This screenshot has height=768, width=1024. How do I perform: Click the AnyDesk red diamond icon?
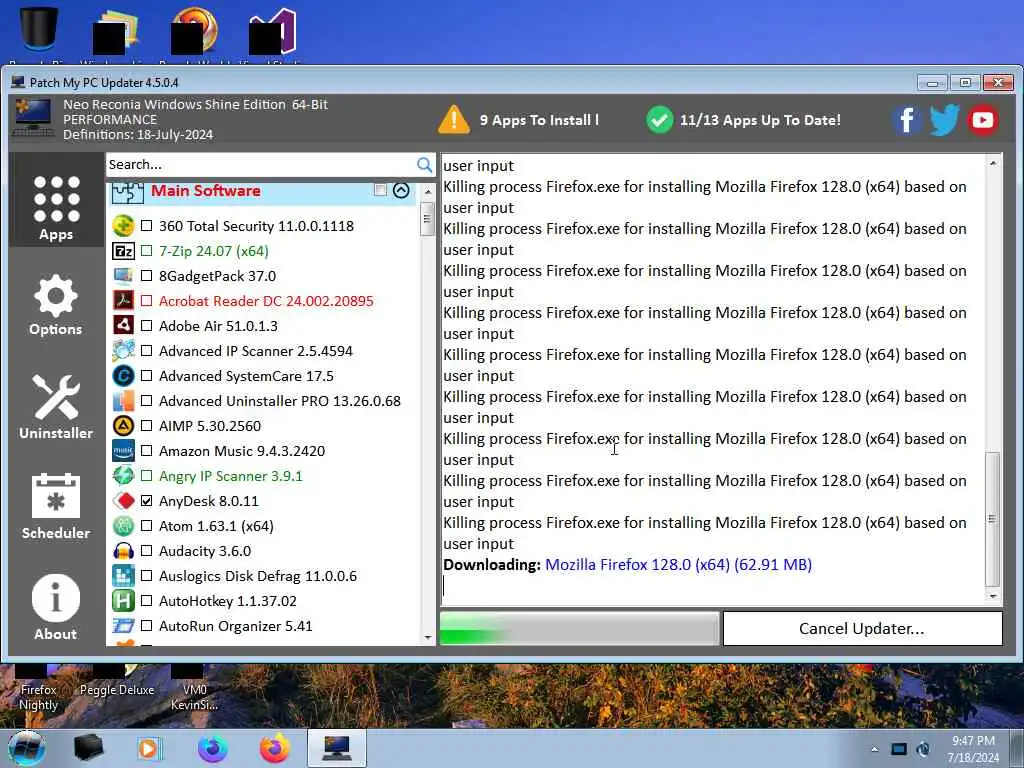(x=123, y=501)
